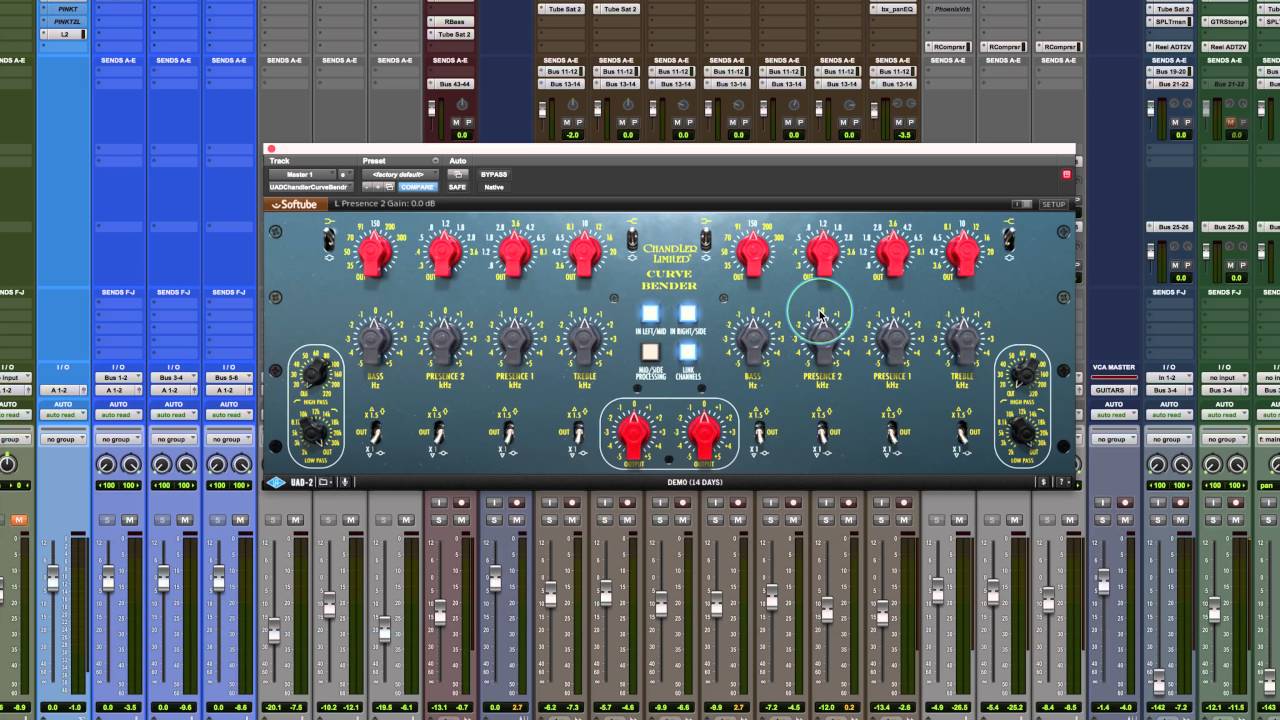Flip left Presence 2 multiplier switch
This screenshot has height=720, width=1280.
click(441, 432)
